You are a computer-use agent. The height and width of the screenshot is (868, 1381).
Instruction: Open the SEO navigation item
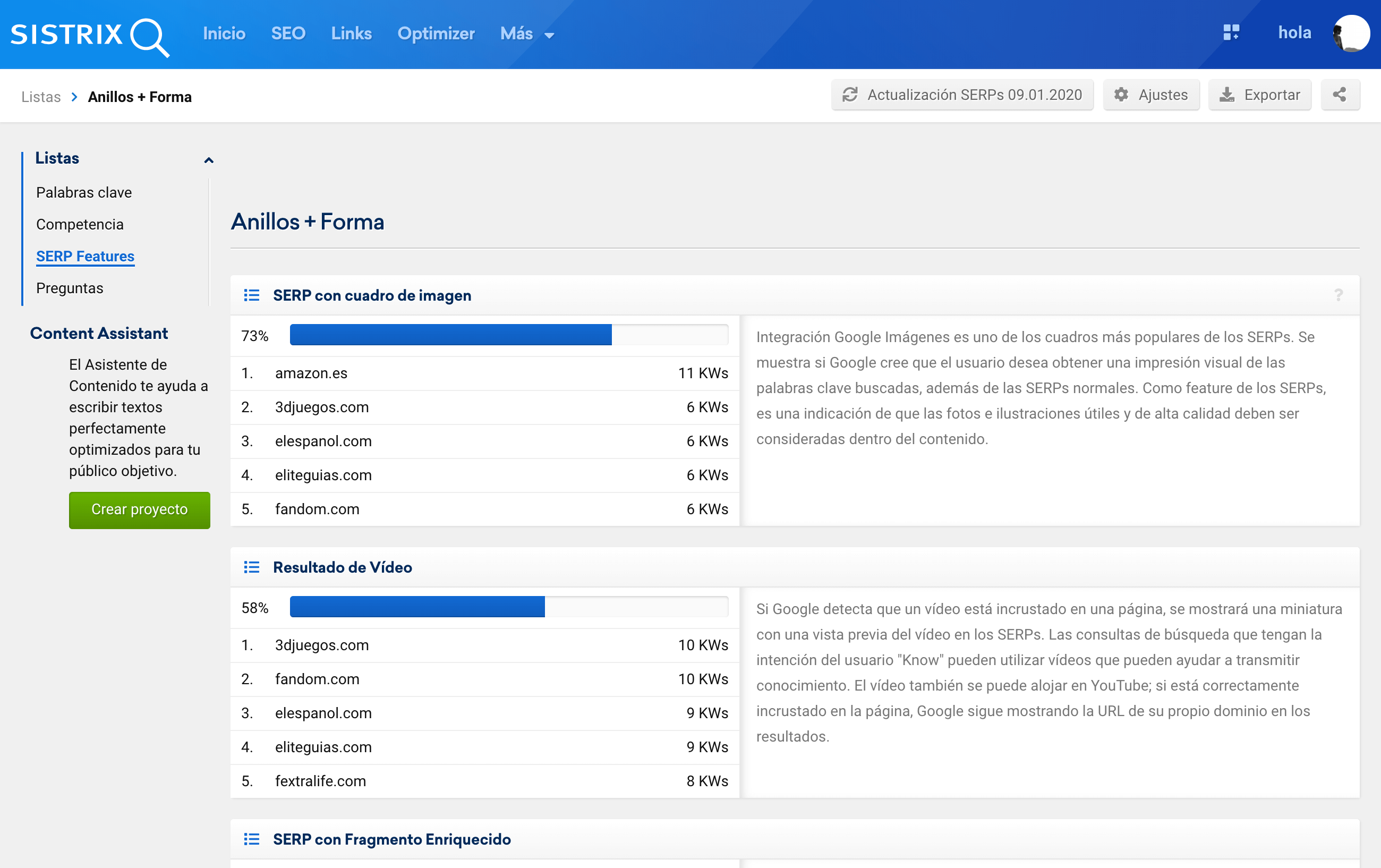(x=288, y=34)
